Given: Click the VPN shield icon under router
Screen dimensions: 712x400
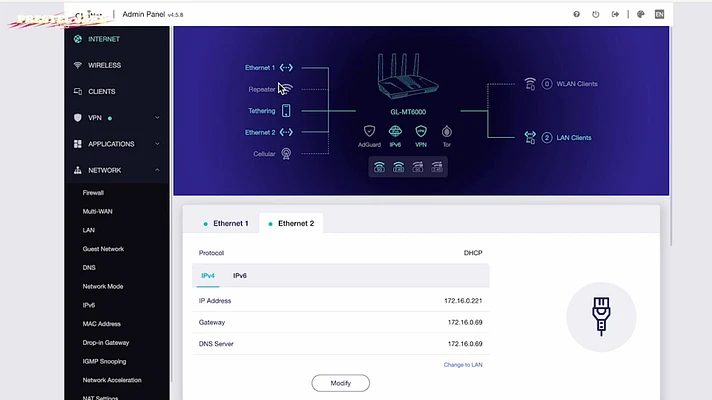Looking at the screenshot, I should 421,131.
